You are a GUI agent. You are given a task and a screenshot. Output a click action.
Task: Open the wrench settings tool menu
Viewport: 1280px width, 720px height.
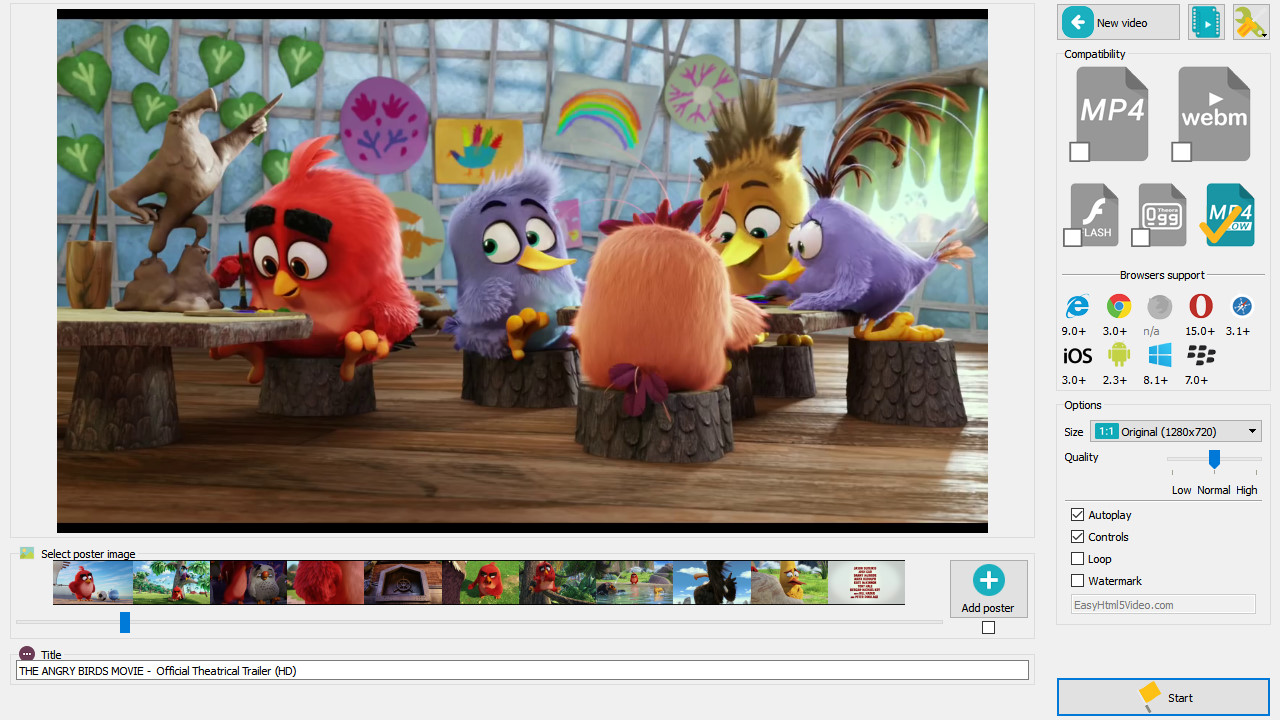click(x=1251, y=22)
